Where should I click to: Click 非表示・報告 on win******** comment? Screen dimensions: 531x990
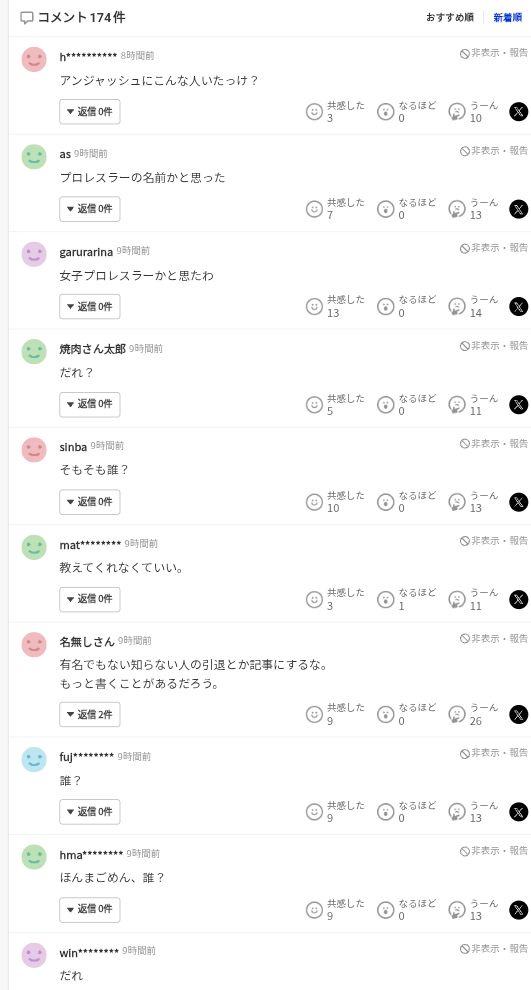pyautogui.click(x=494, y=948)
